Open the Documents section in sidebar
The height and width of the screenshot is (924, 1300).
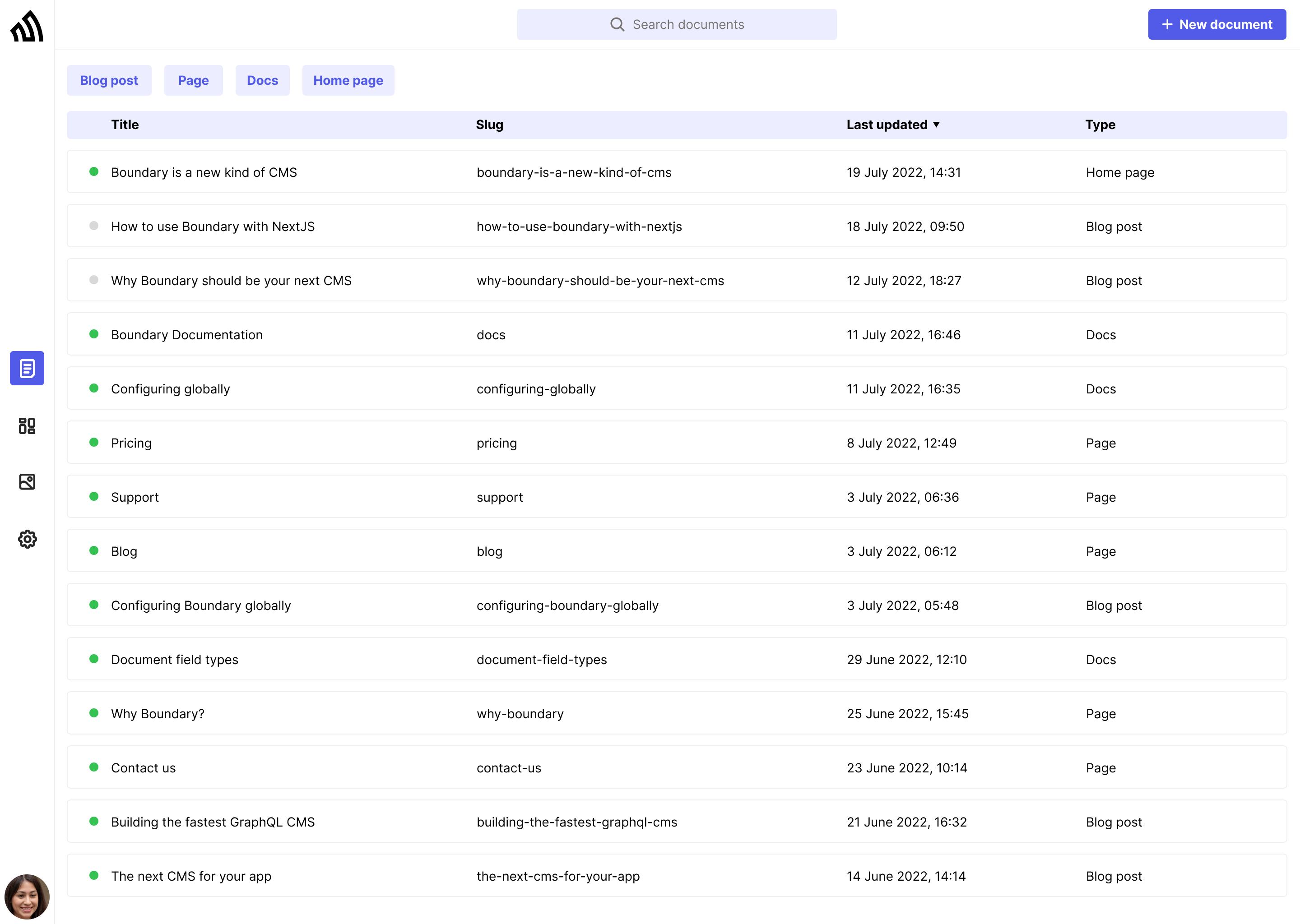27,368
